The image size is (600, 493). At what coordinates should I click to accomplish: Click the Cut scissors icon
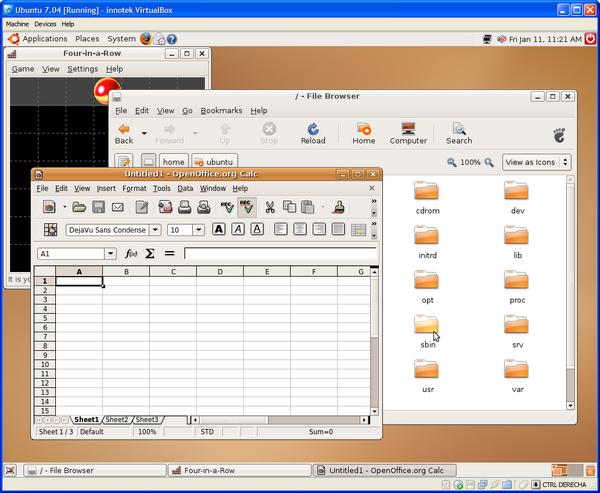(x=270, y=207)
